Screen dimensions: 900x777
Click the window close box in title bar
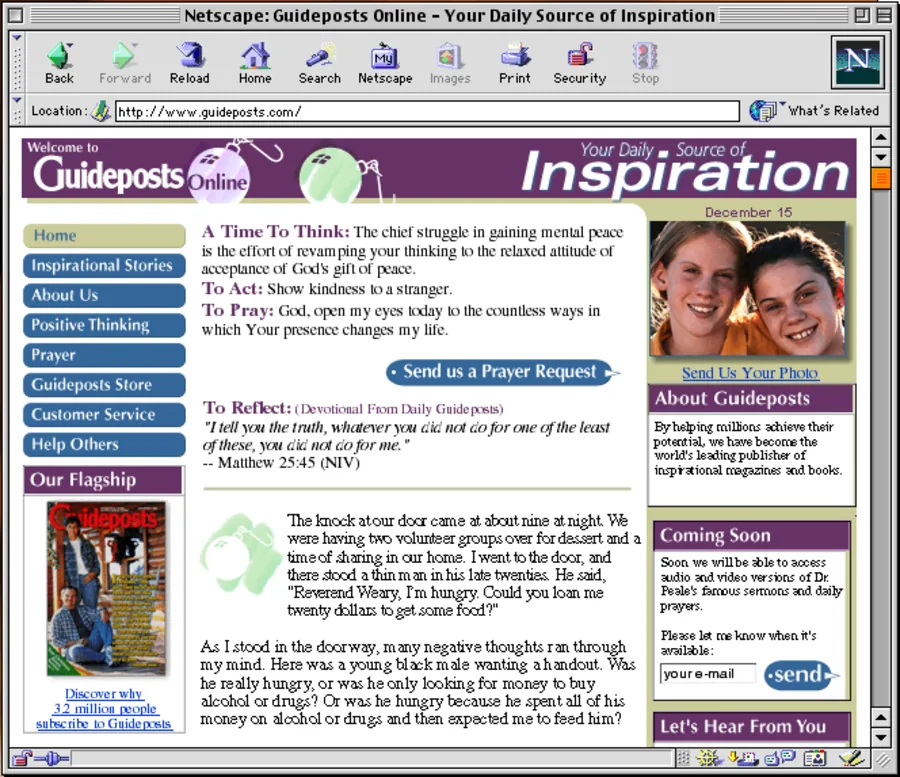click(x=16, y=15)
